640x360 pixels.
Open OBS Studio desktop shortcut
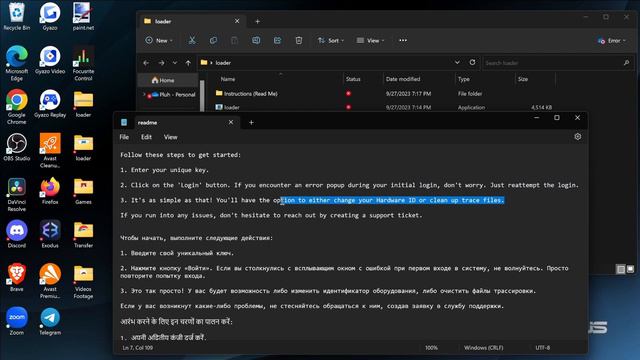pos(17,147)
